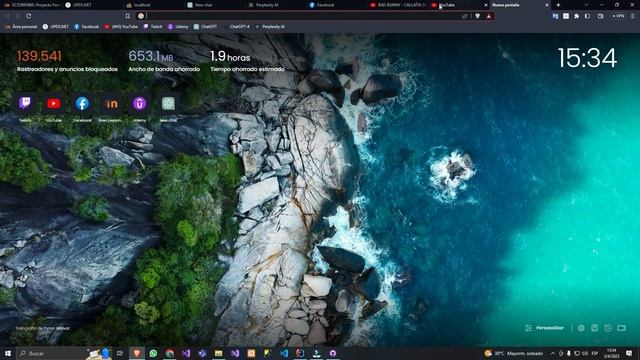Viewport: 640px width, 360px height.
Task: Open the Facebook shortcut tile
Action: pyautogui.click(x=82, y=104)
